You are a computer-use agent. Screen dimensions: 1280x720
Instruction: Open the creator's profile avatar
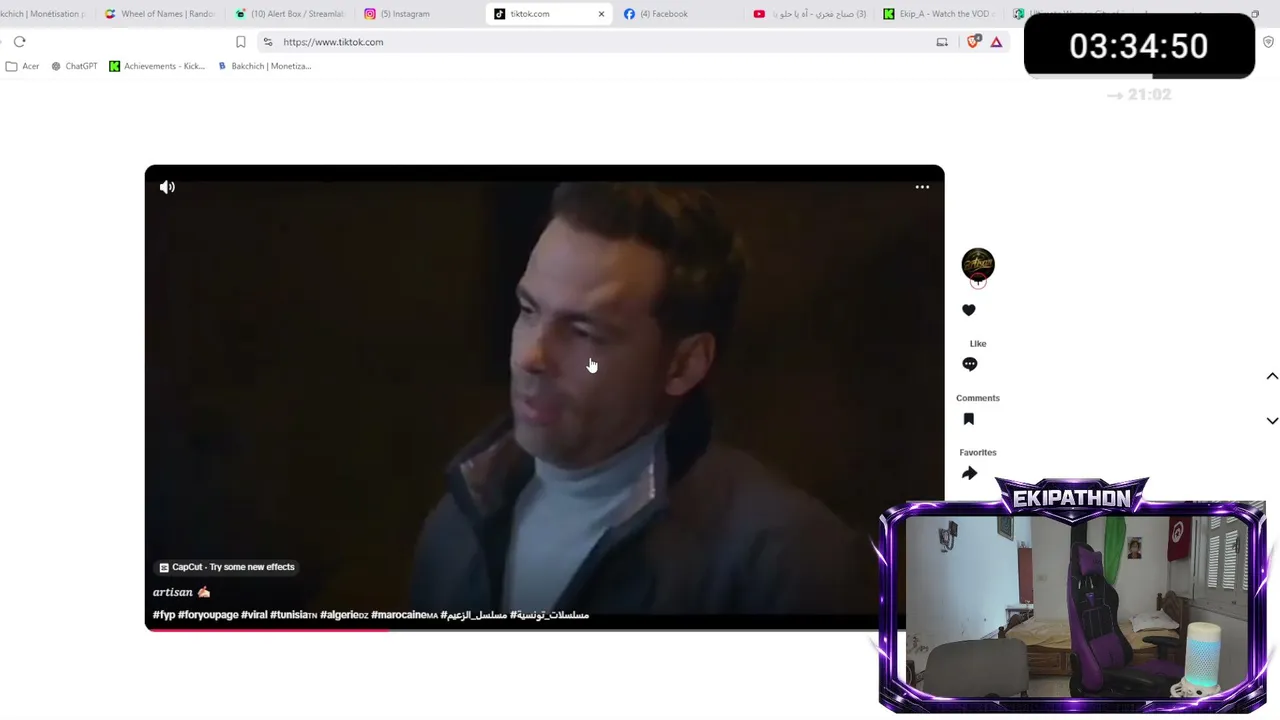pyautogui.click(x=978, y=264)
